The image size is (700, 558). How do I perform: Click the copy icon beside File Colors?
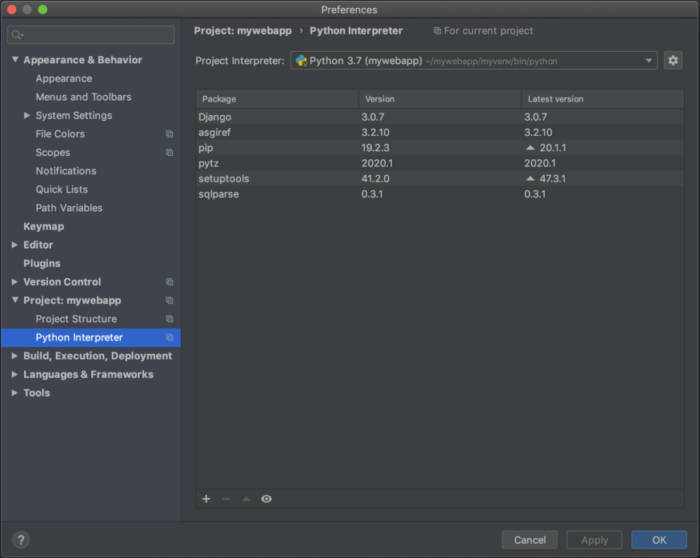(169, 134)
